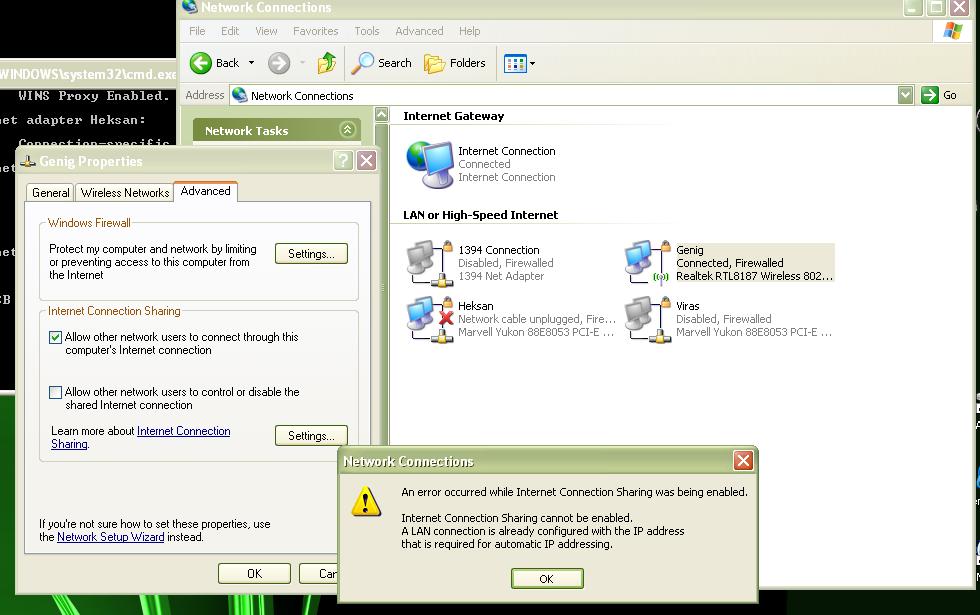
Task: Open the File menu
Action: [197, 31]
